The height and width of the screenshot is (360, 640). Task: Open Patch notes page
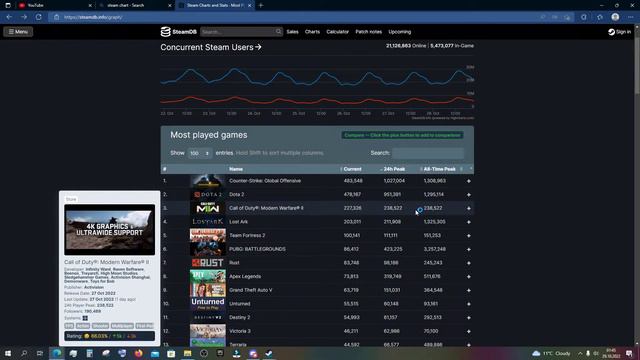369,32
